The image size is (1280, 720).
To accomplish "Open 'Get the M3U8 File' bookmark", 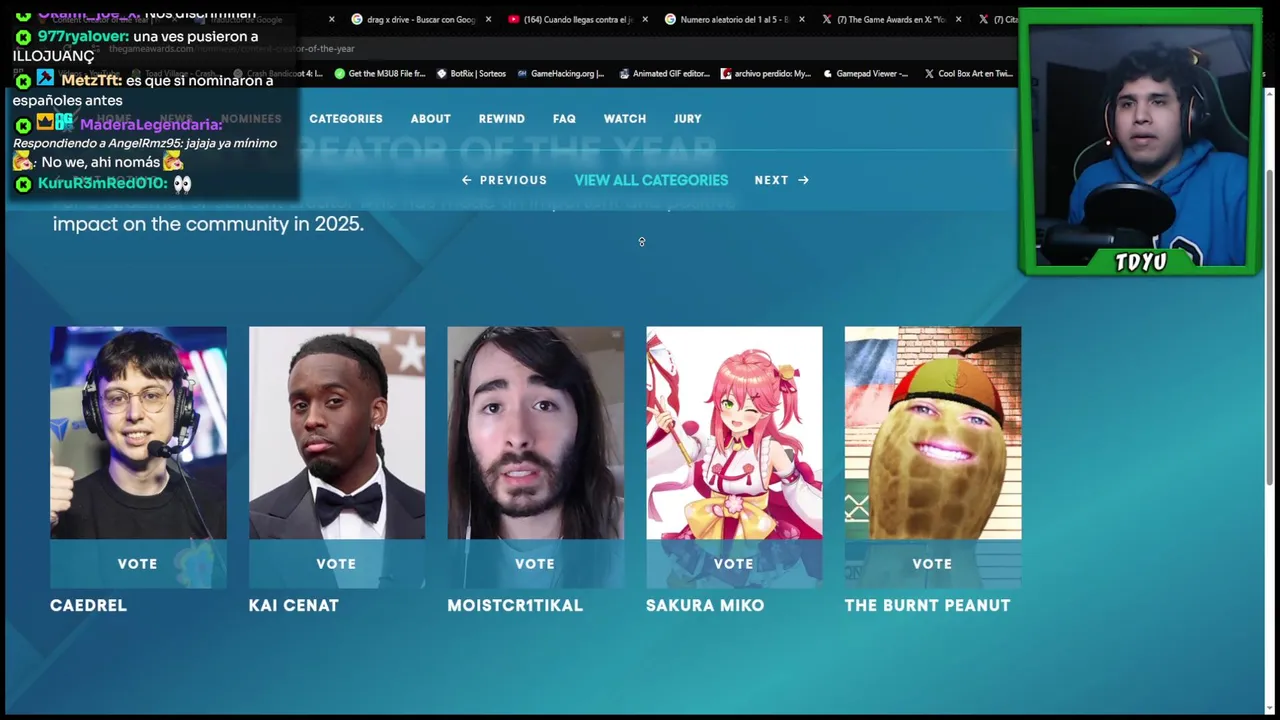I will click(x=380, y=74).
